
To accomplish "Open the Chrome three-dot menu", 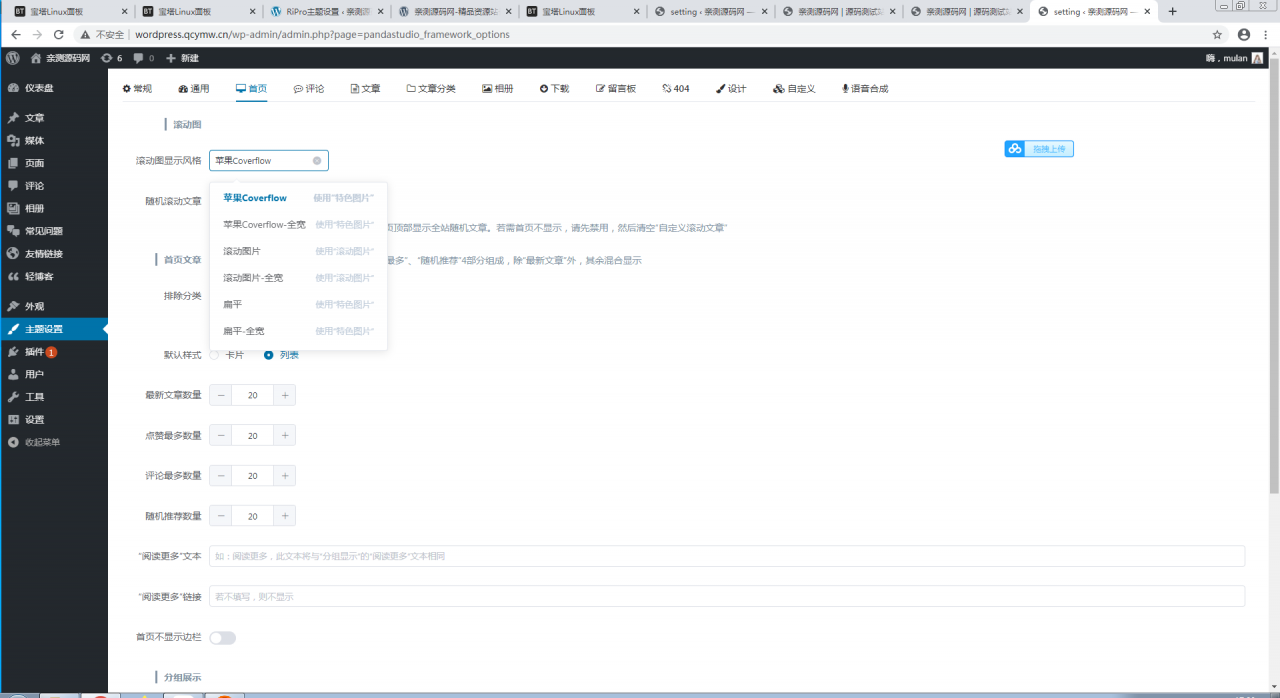I will click(x=1266, y=34).
